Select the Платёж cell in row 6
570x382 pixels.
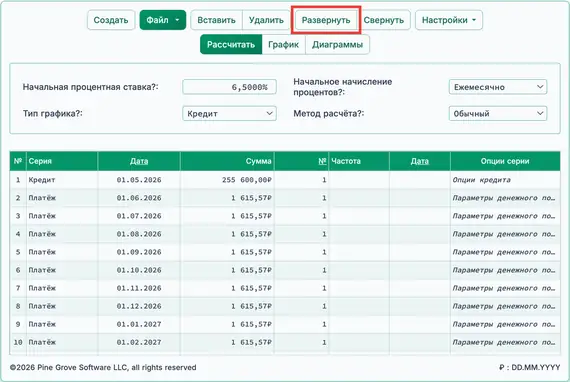[x=62, y=270]
